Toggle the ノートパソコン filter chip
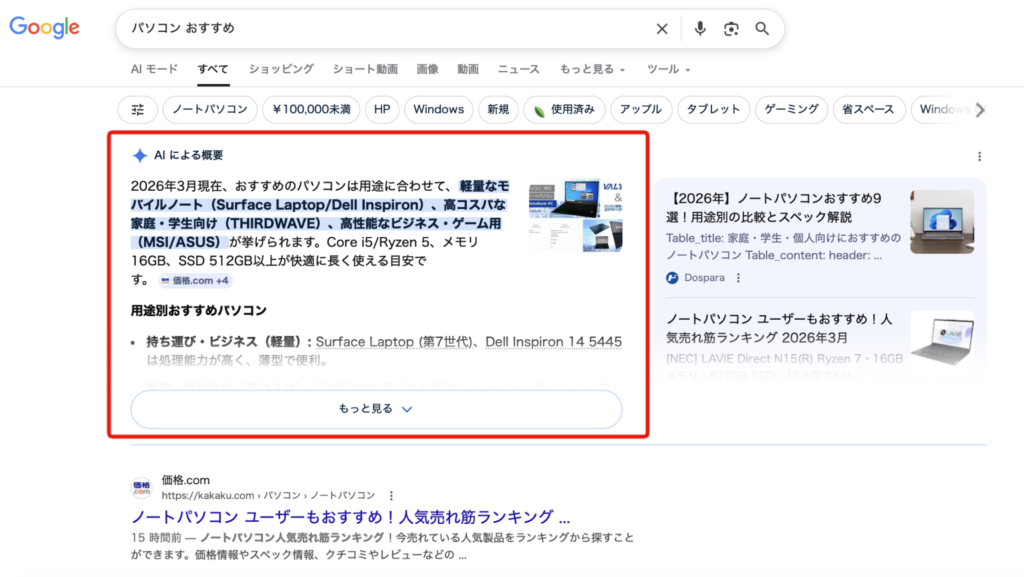This screenshot has width=1024, height=577. [210, 110]
